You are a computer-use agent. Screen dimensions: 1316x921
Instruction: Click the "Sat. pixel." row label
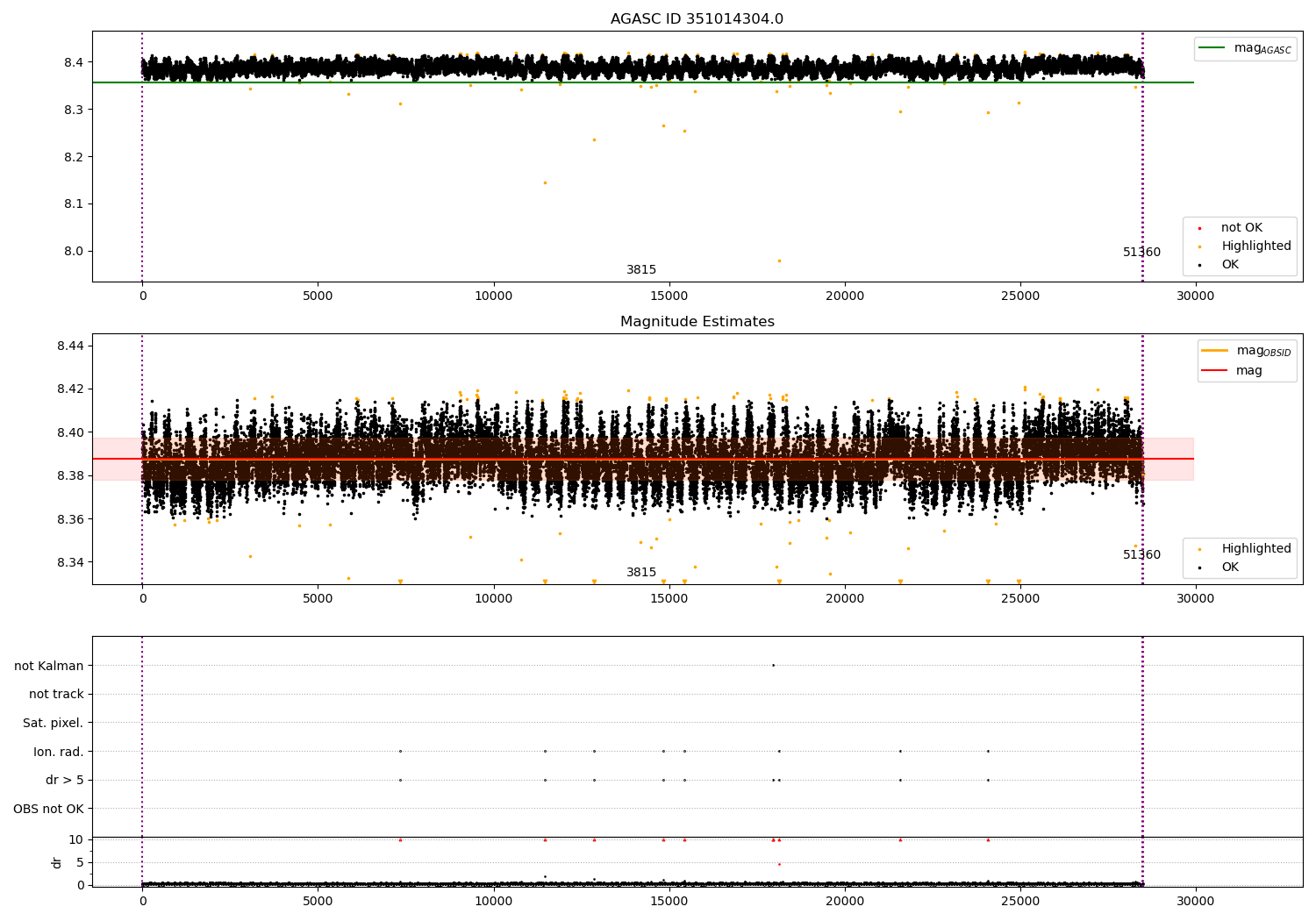click(x=54, y=724)
